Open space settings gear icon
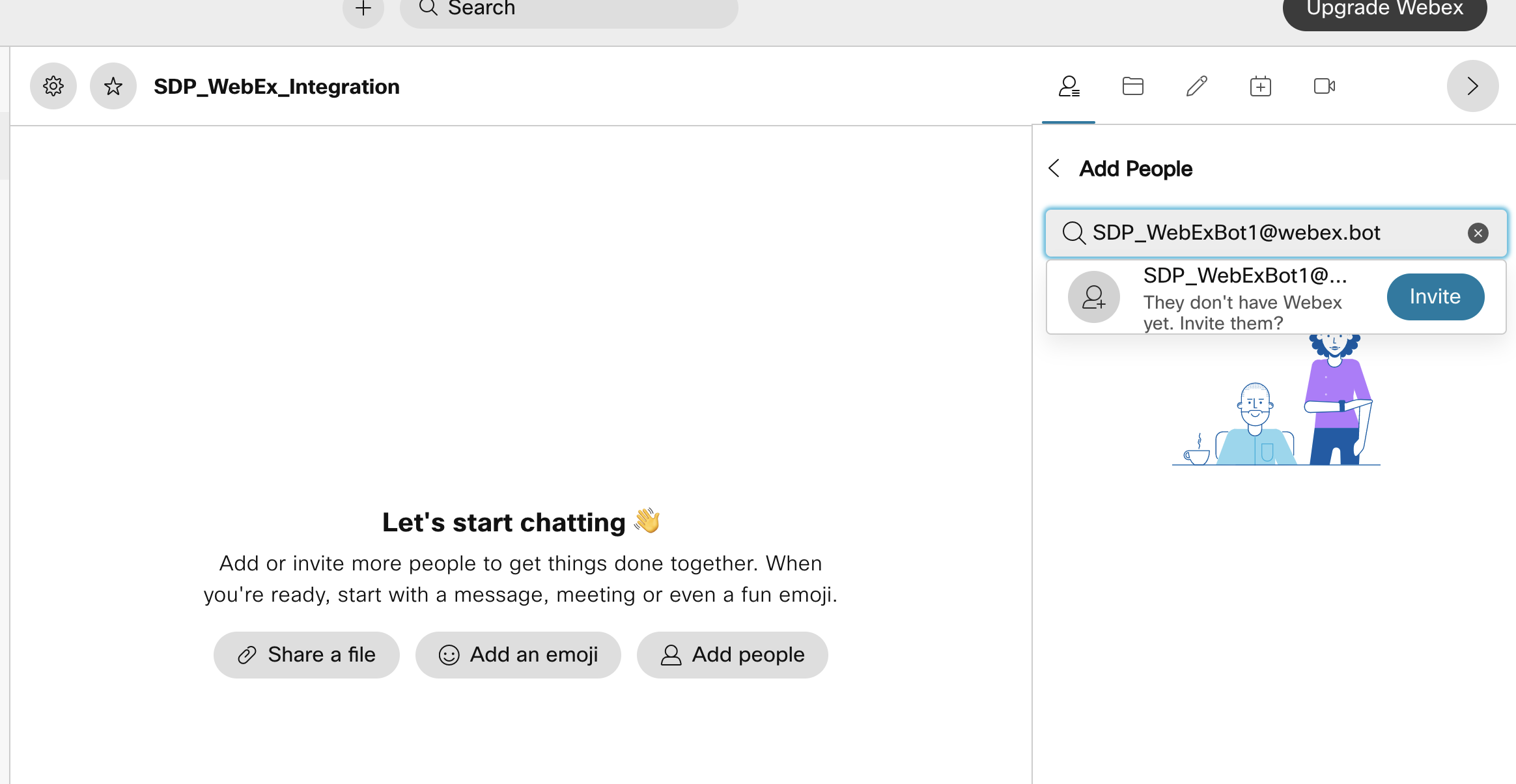Image resolution: width=1516 pixels, height=784 pixels. click(53, 86)
